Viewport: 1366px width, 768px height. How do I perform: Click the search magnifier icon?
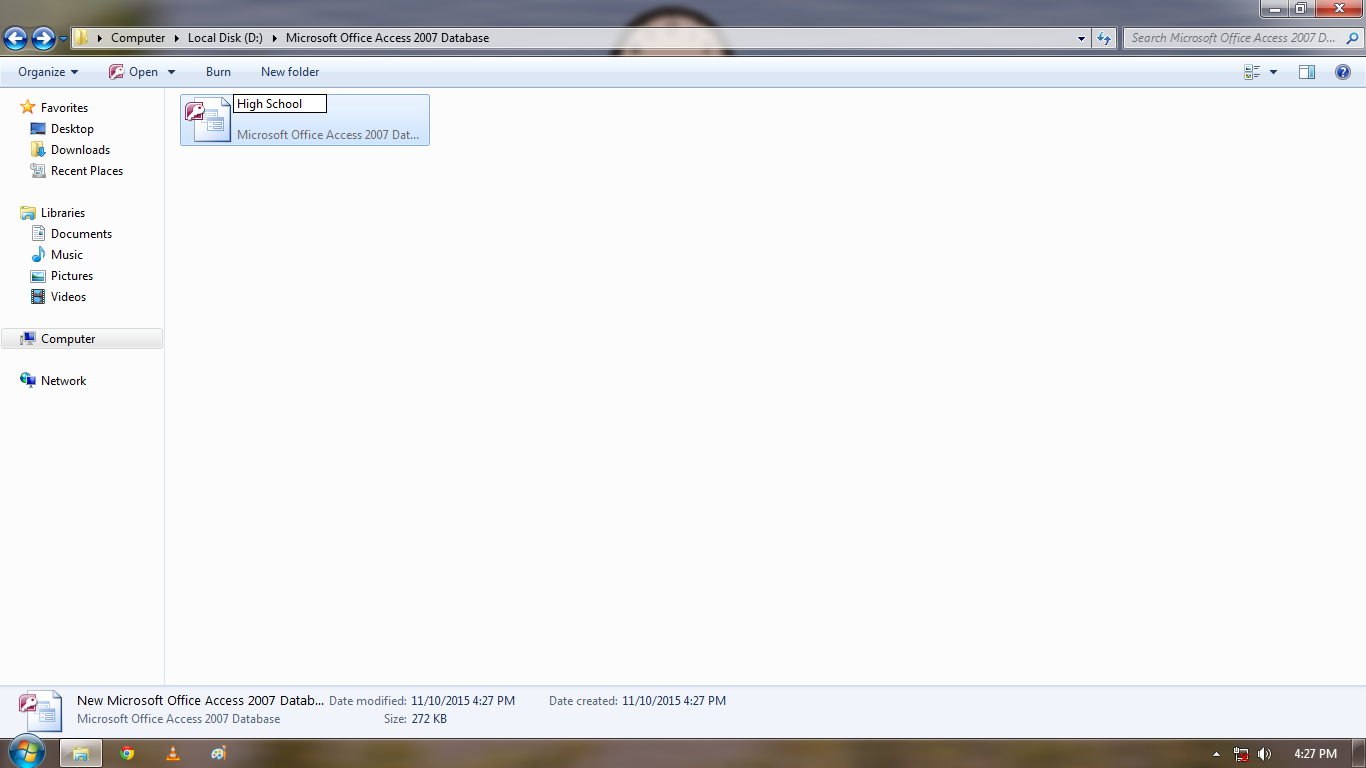[x=1353, y=38]
